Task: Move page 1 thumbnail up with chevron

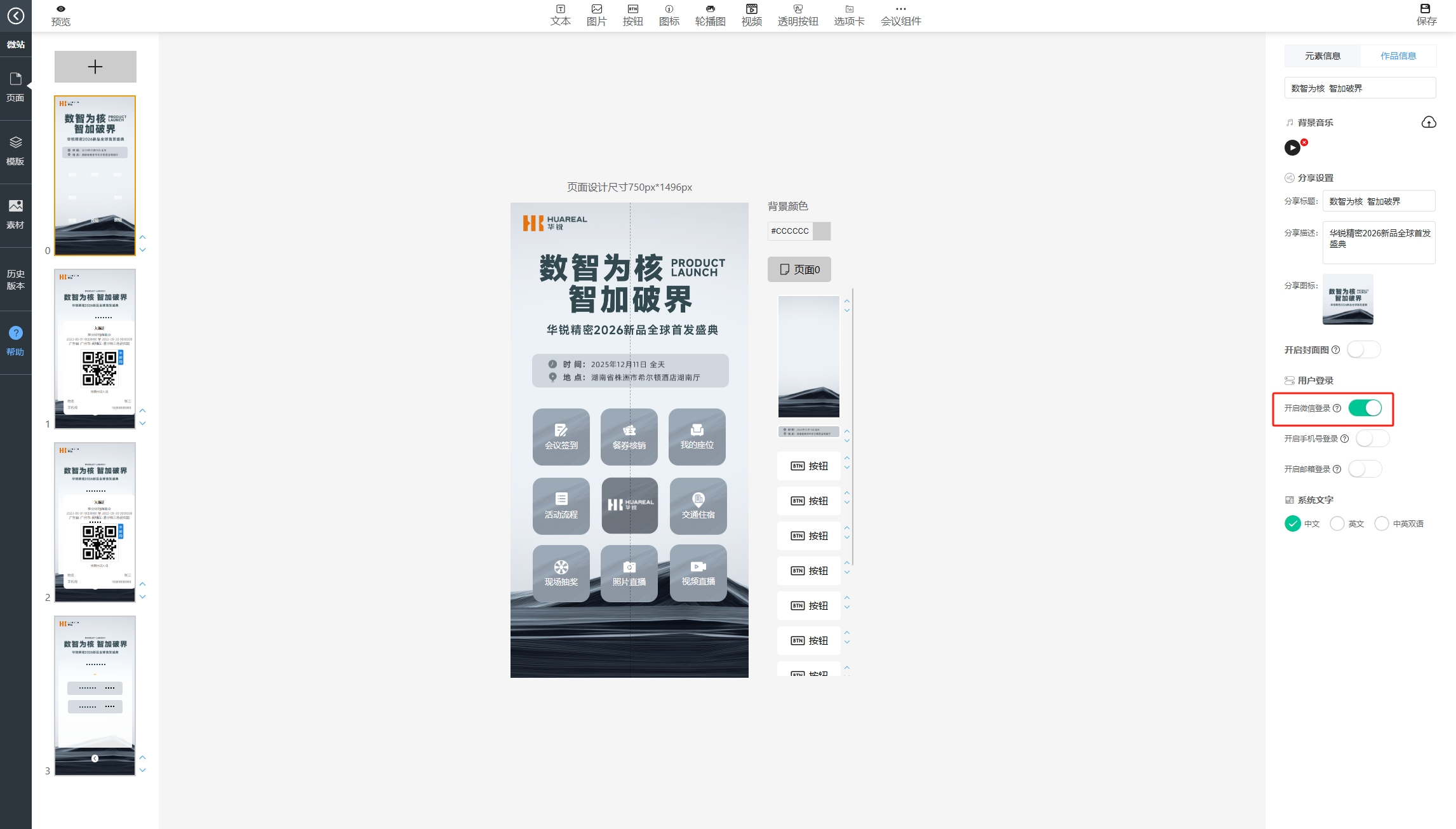Action: pos(143,410)
